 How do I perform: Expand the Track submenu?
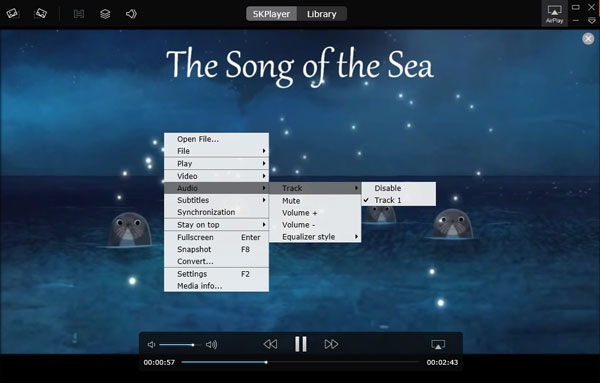coord(315,188)
